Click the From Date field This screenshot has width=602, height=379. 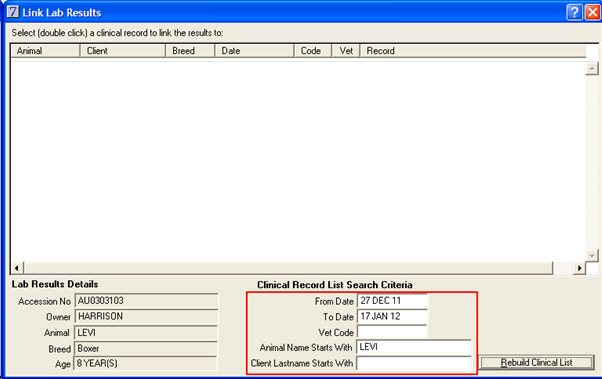pos(392,301)
